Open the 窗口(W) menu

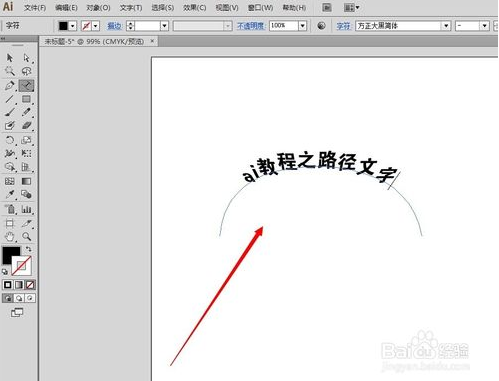[x=260, y=7]
